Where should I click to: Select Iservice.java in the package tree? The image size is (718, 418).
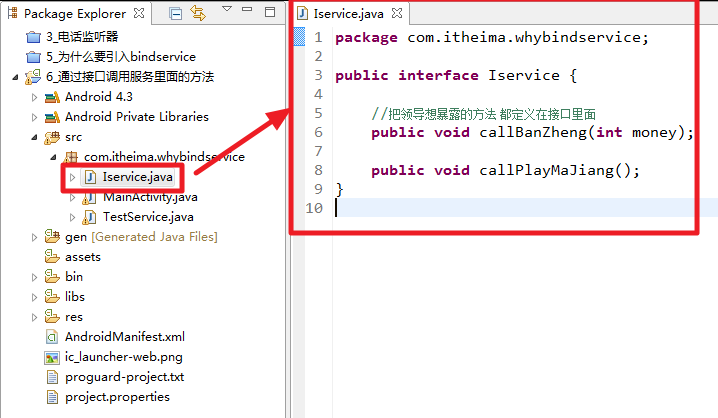pyautogui.click(x=137, y=177)
